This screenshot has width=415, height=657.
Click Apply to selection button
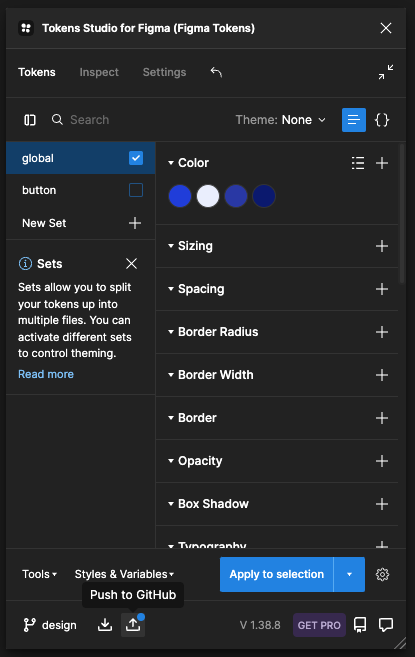tap(277, 574)
